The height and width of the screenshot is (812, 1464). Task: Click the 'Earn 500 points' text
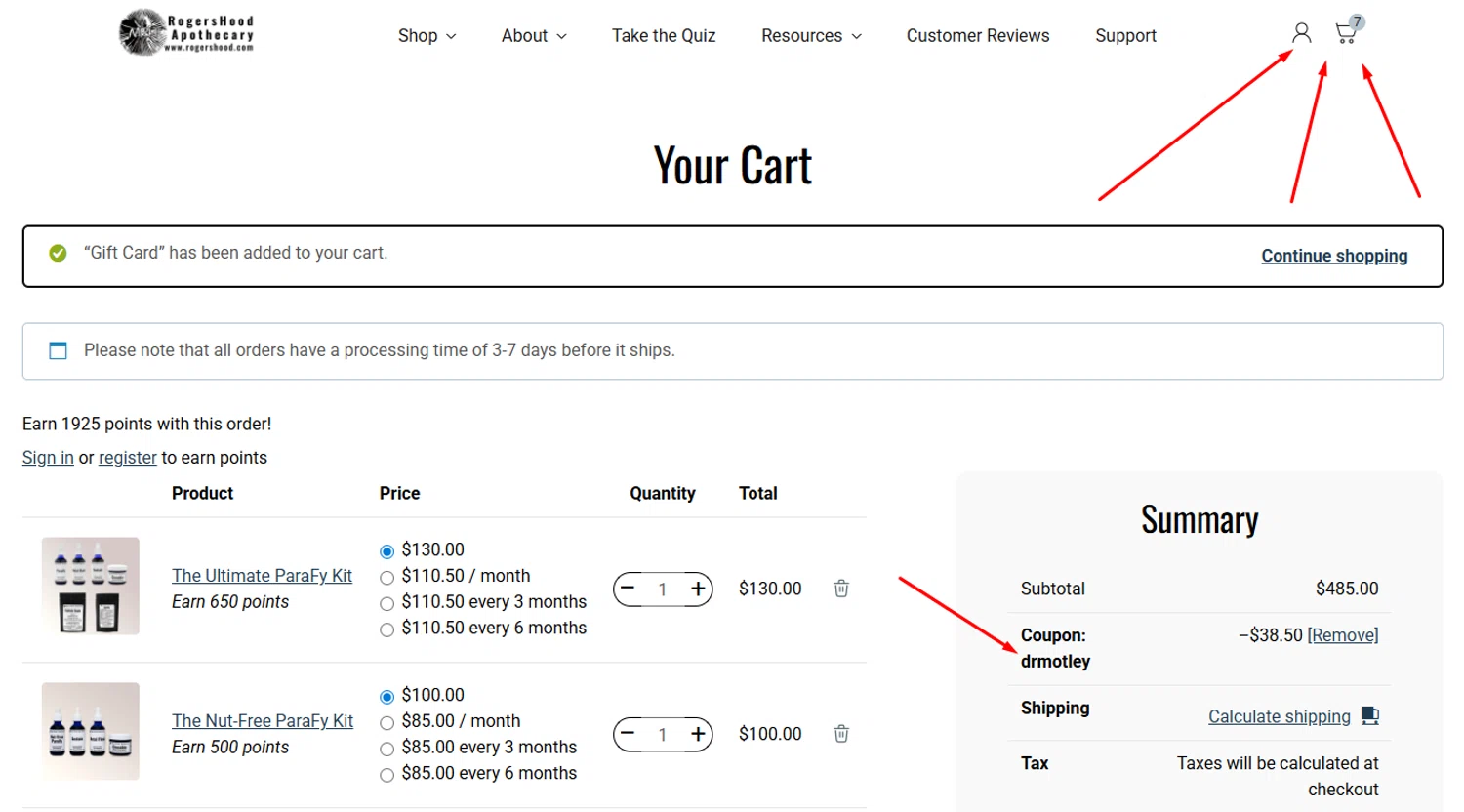pos(230,748)
